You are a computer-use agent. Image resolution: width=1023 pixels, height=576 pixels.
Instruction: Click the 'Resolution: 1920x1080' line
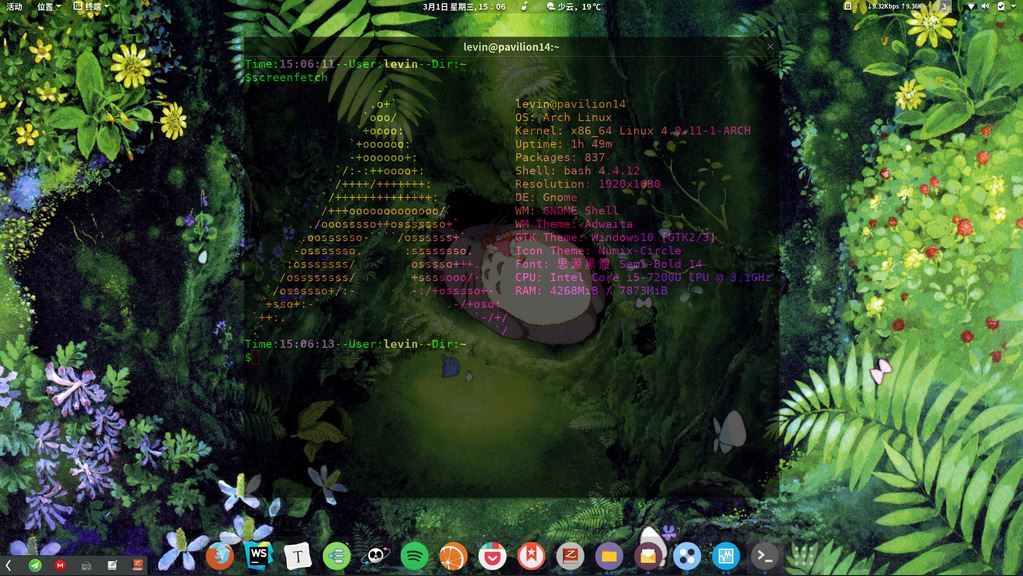tap(588, 184)
